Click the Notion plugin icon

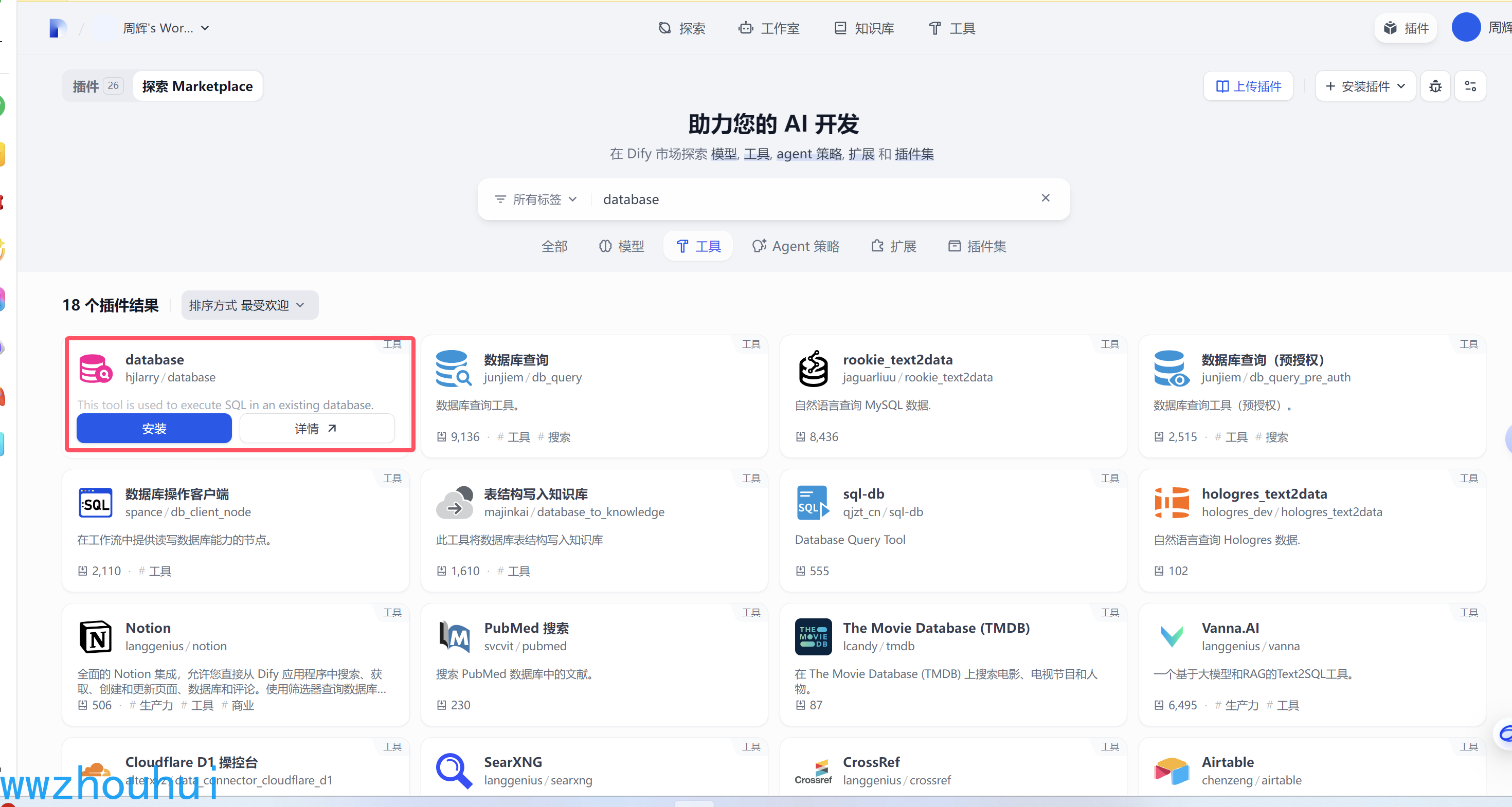(x=95, y=636)
